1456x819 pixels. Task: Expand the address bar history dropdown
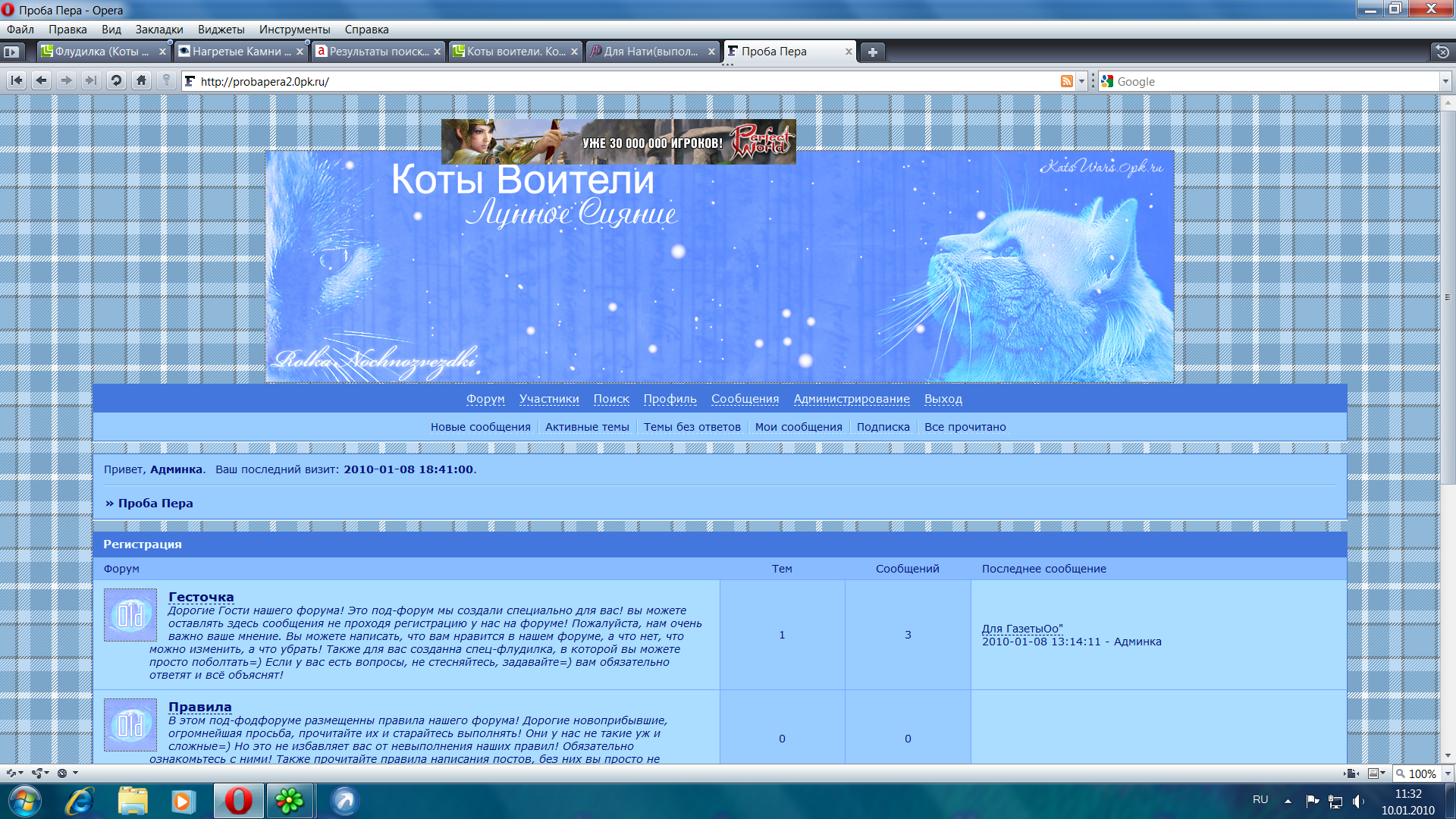(x=1081, y=81)
